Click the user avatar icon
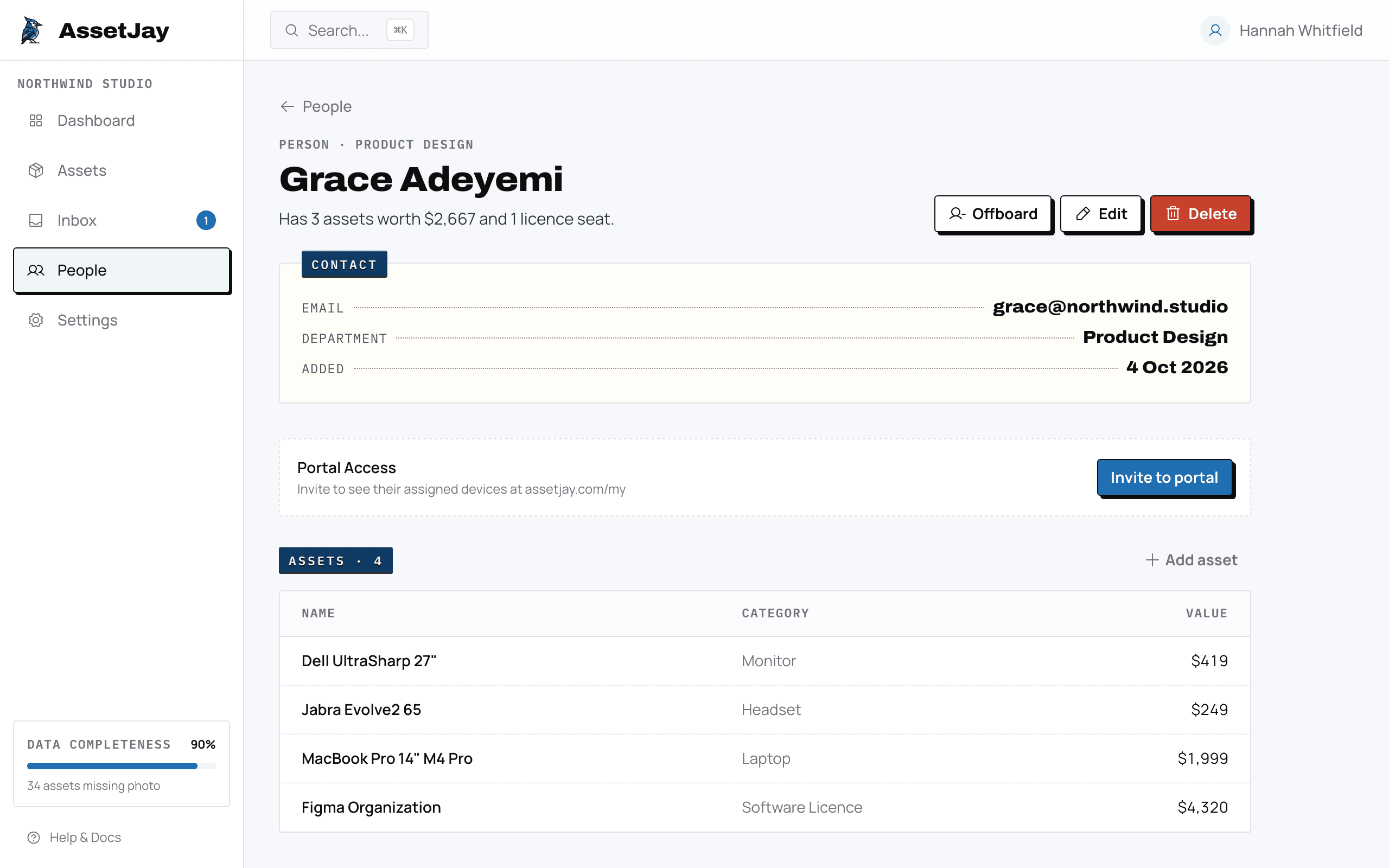 [x=1214, y=30]
